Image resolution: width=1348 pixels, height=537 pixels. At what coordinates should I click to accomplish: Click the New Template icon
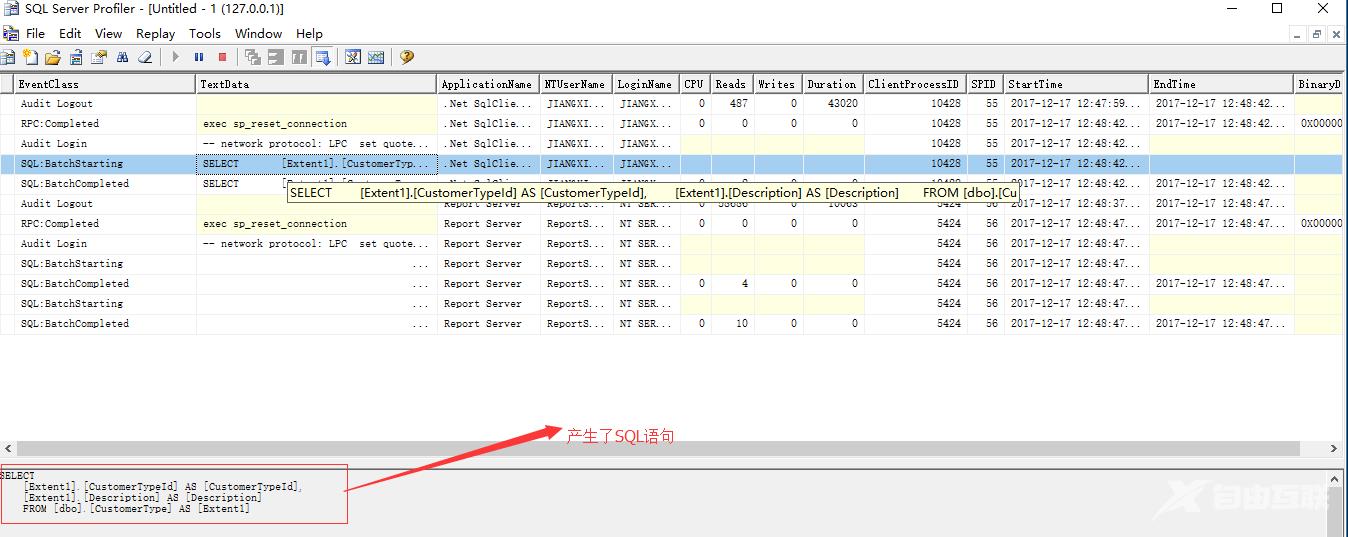31,58
